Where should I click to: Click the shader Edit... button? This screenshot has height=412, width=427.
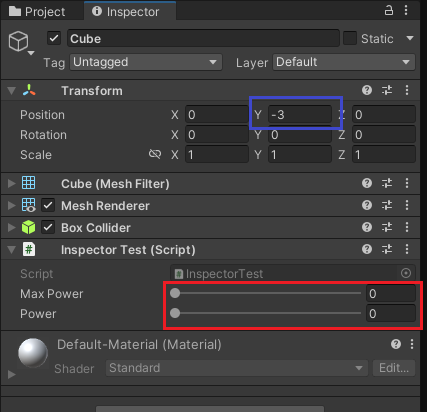pyautogui.click(x=394, y=368)
